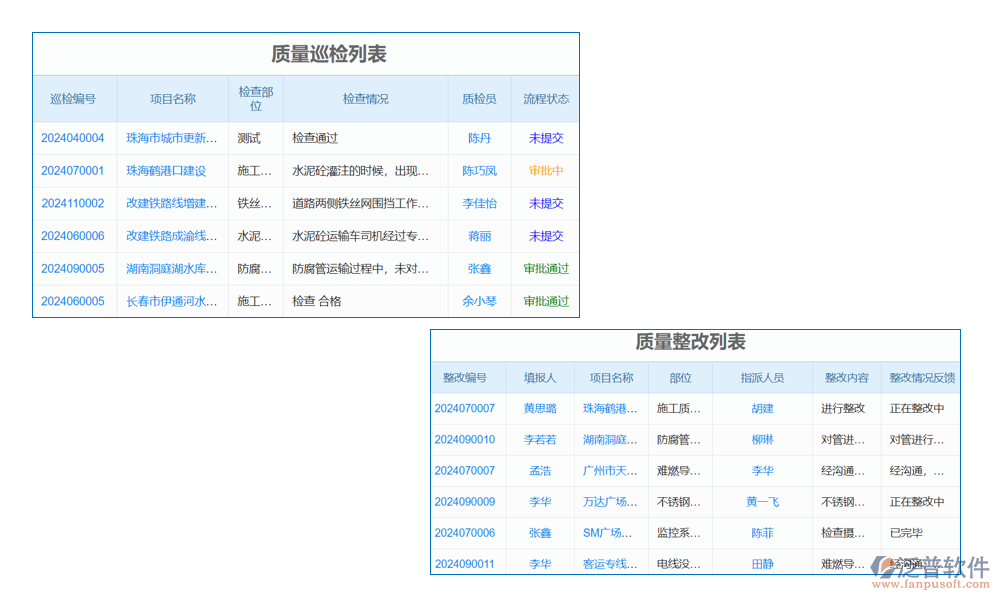
Task: Click the 已完毕 feedback cell
Action: (906, 533)
